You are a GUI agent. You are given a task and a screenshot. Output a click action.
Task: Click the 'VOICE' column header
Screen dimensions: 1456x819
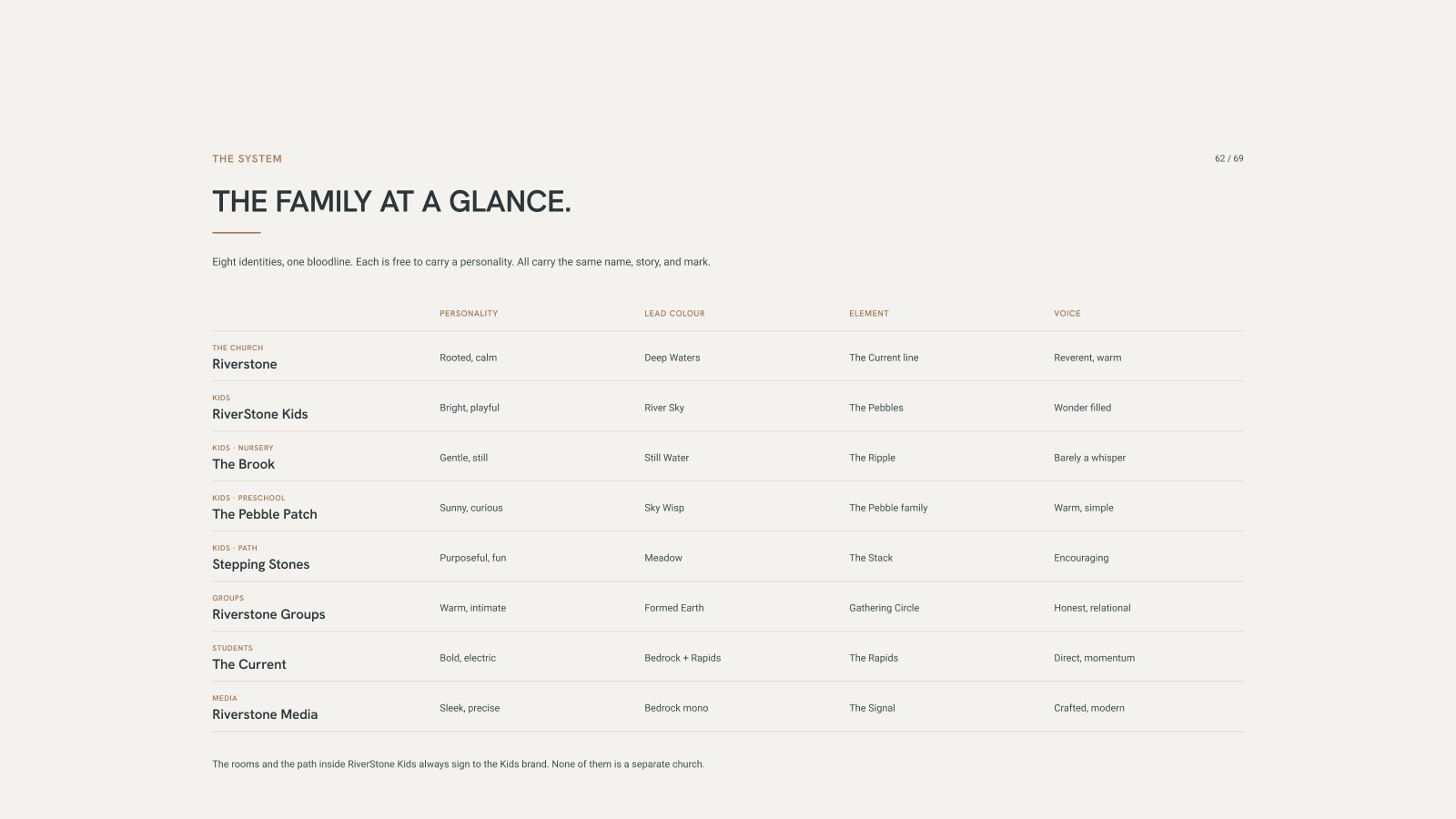click(1067, 313)
